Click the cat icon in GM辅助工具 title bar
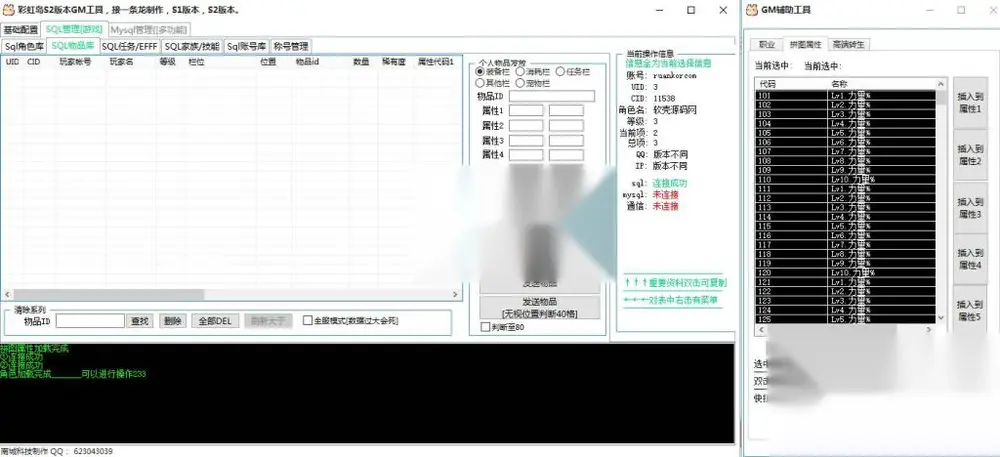The width and height of the screenshot is (1000, 457). pyautogui.click(x=752, y=10)
